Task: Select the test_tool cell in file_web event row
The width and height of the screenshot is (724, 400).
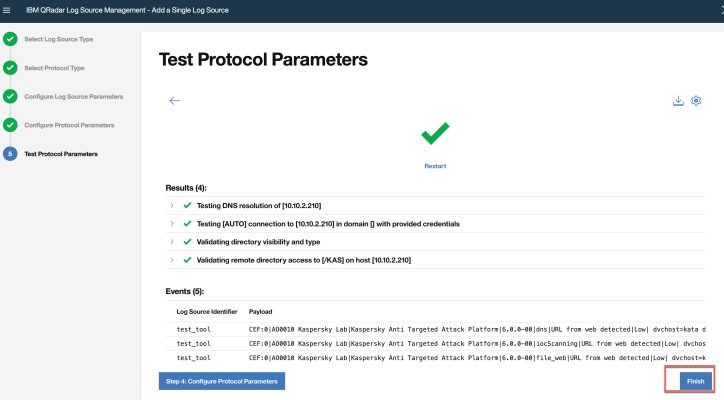Action: tap(193, 358)
